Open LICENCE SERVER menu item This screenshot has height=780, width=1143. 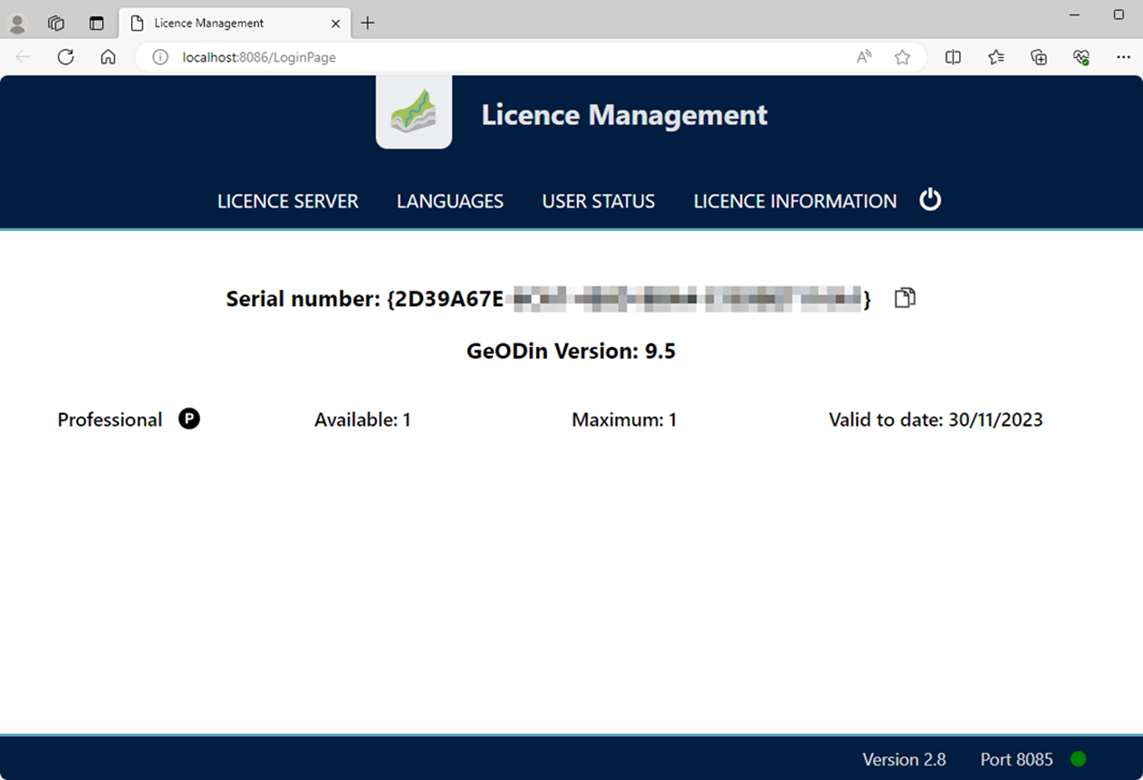[287, 201]
